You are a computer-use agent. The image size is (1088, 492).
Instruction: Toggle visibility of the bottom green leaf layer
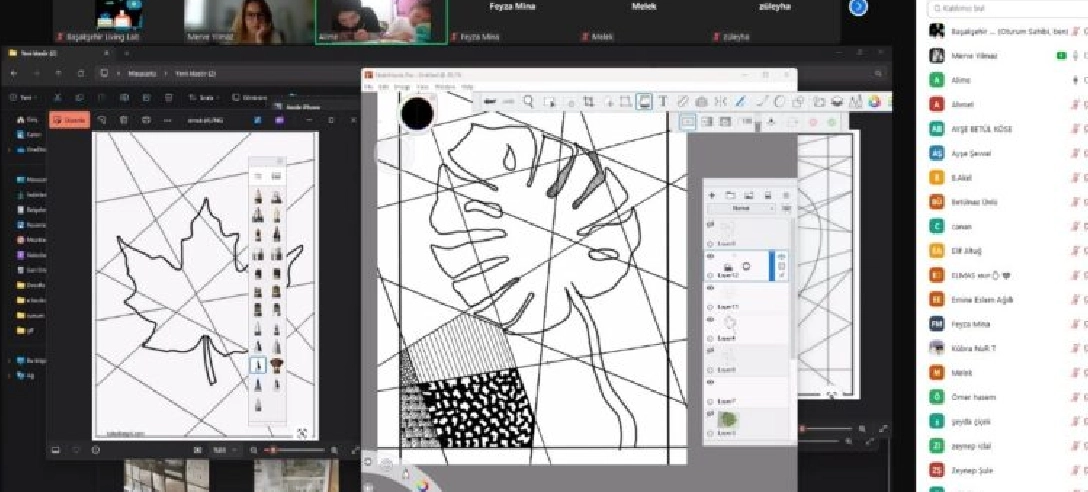[x=711, y=410]
